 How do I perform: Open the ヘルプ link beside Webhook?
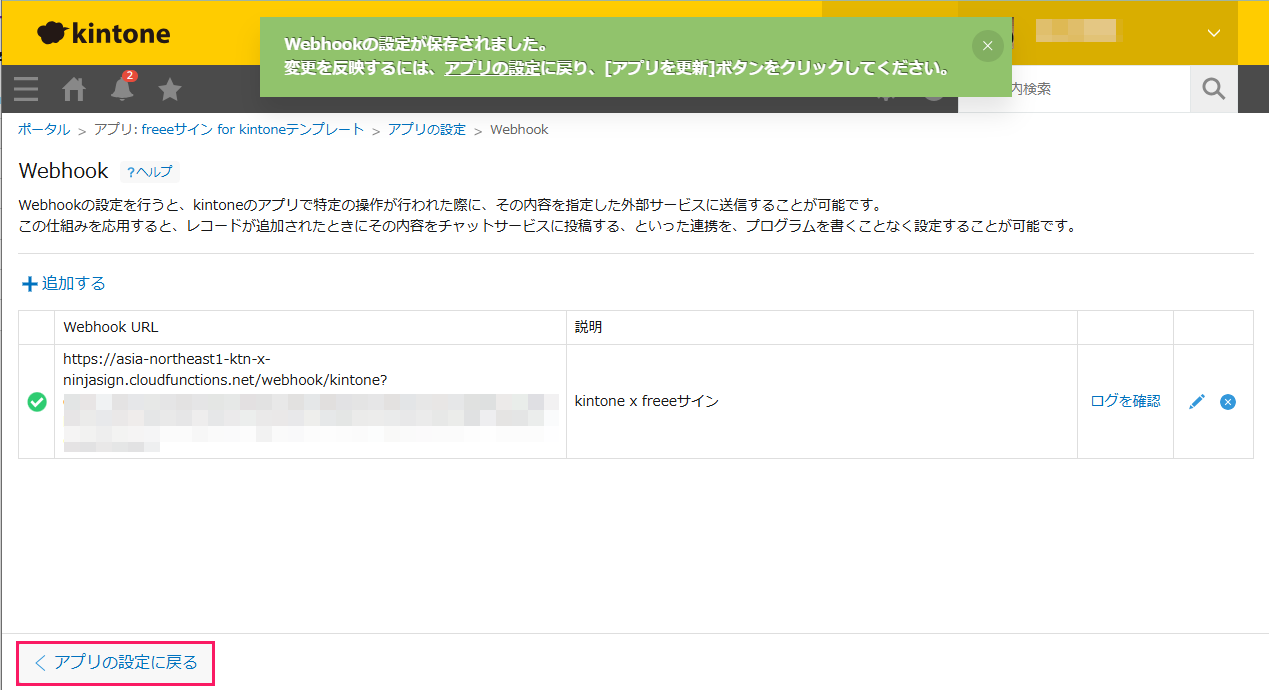(x=150, y=172)
